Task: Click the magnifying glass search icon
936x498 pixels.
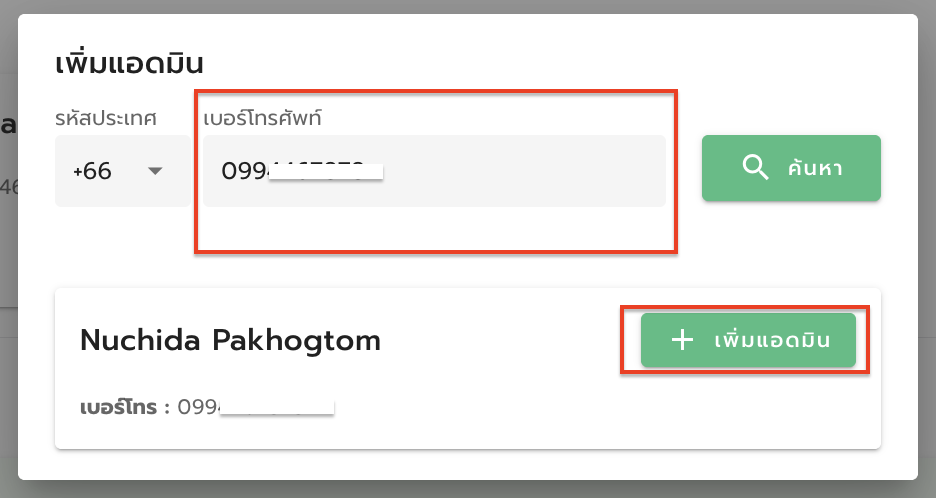Action: (755, 167)
